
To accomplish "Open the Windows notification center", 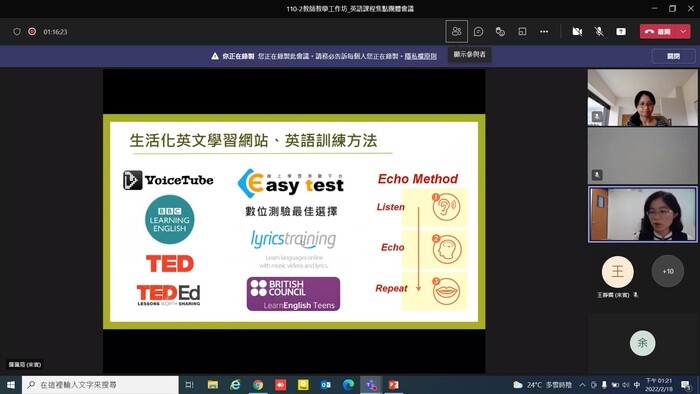I will click(686, 385).
